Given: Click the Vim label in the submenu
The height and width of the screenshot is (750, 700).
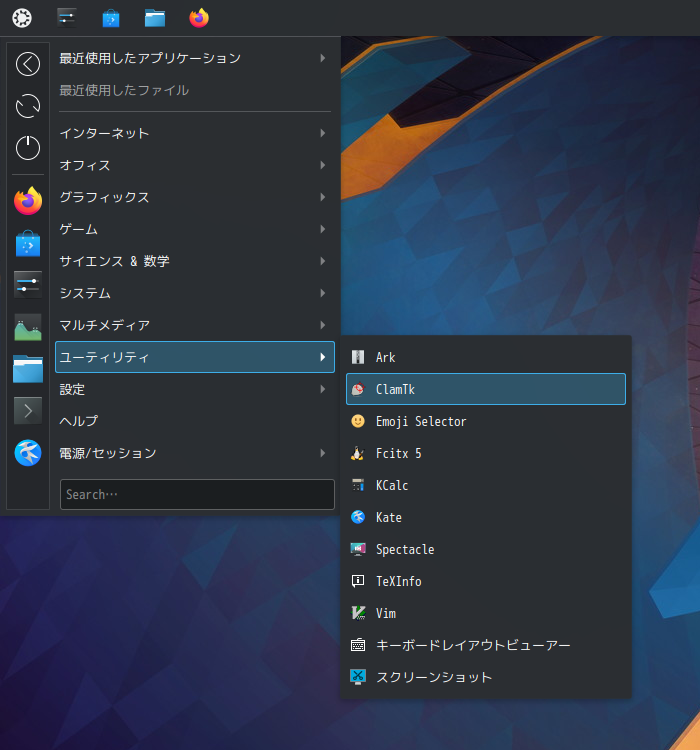Looking at the screenshot, I should tap(386, 613).
